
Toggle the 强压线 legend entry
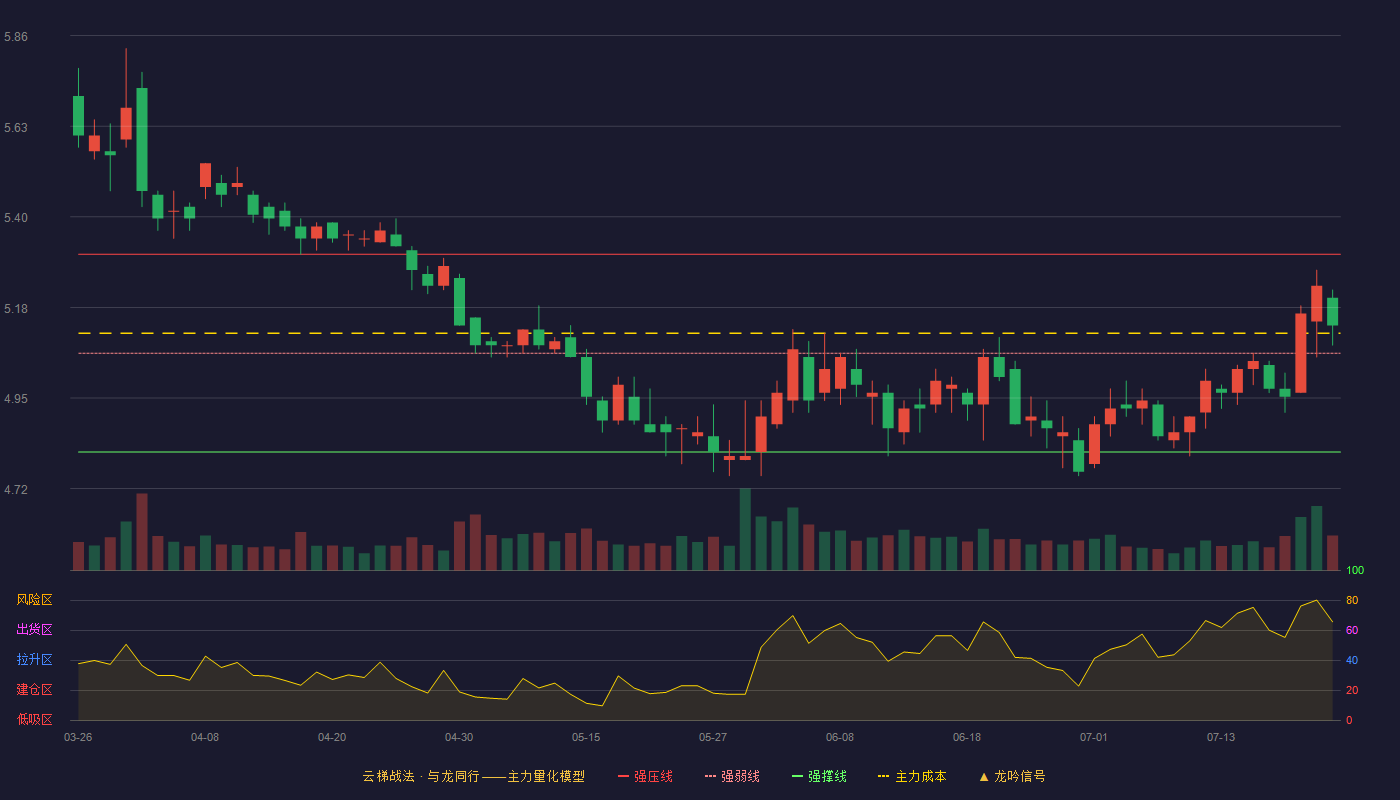(x=645, y=776)
